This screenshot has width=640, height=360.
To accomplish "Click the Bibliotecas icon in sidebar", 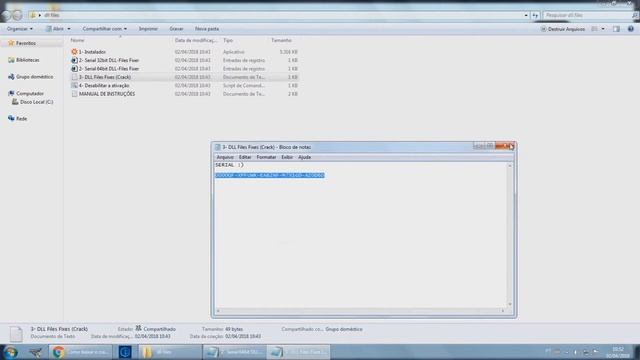I will coord(11,60).
